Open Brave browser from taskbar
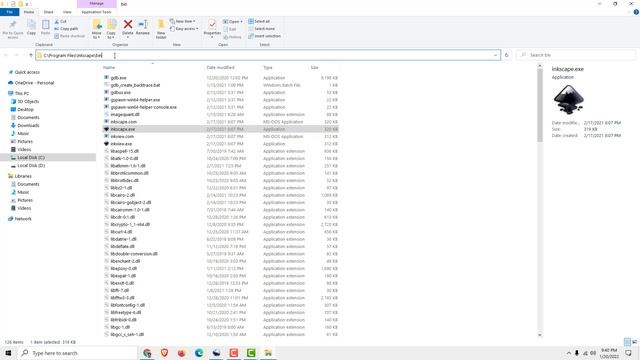Screen dimensions: 640x360 pos(164,353)
